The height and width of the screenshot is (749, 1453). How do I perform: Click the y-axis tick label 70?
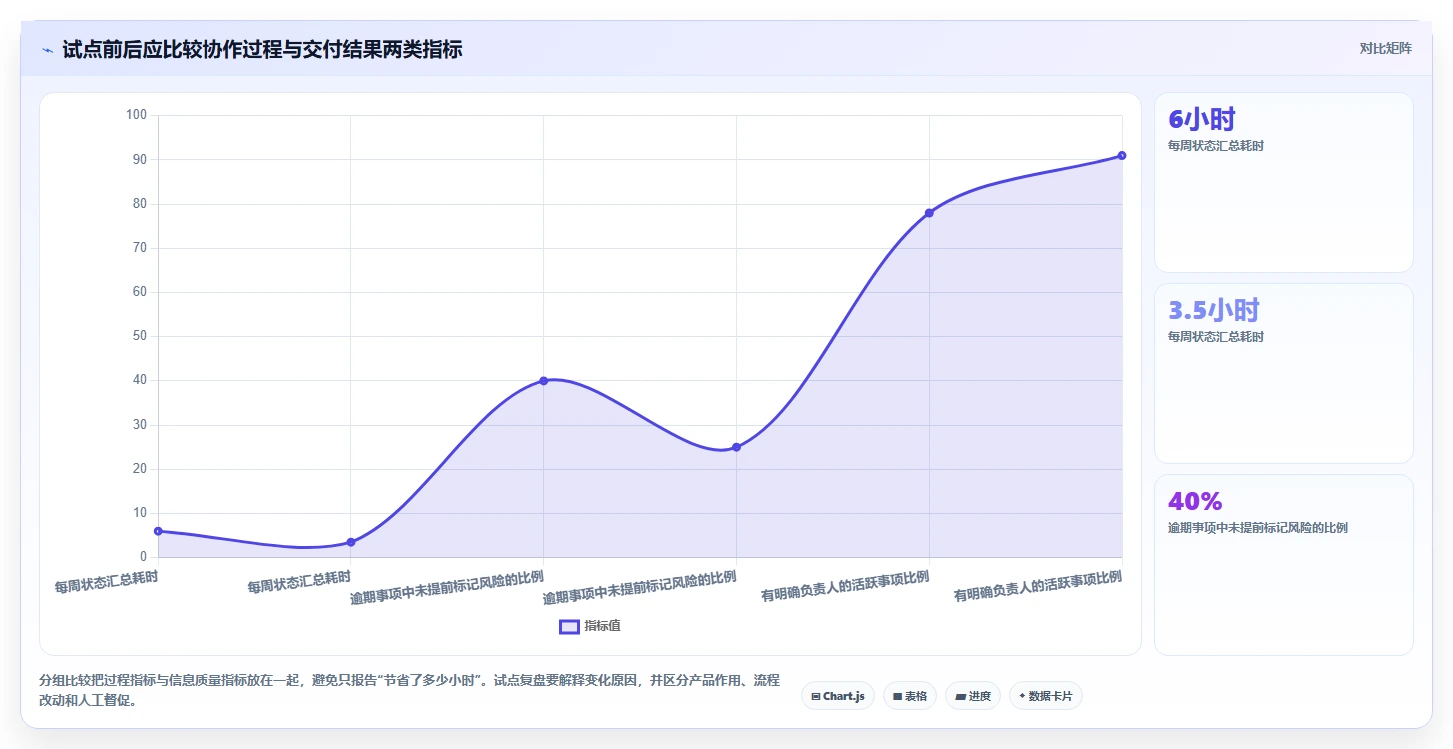click(x=140, y=248)
